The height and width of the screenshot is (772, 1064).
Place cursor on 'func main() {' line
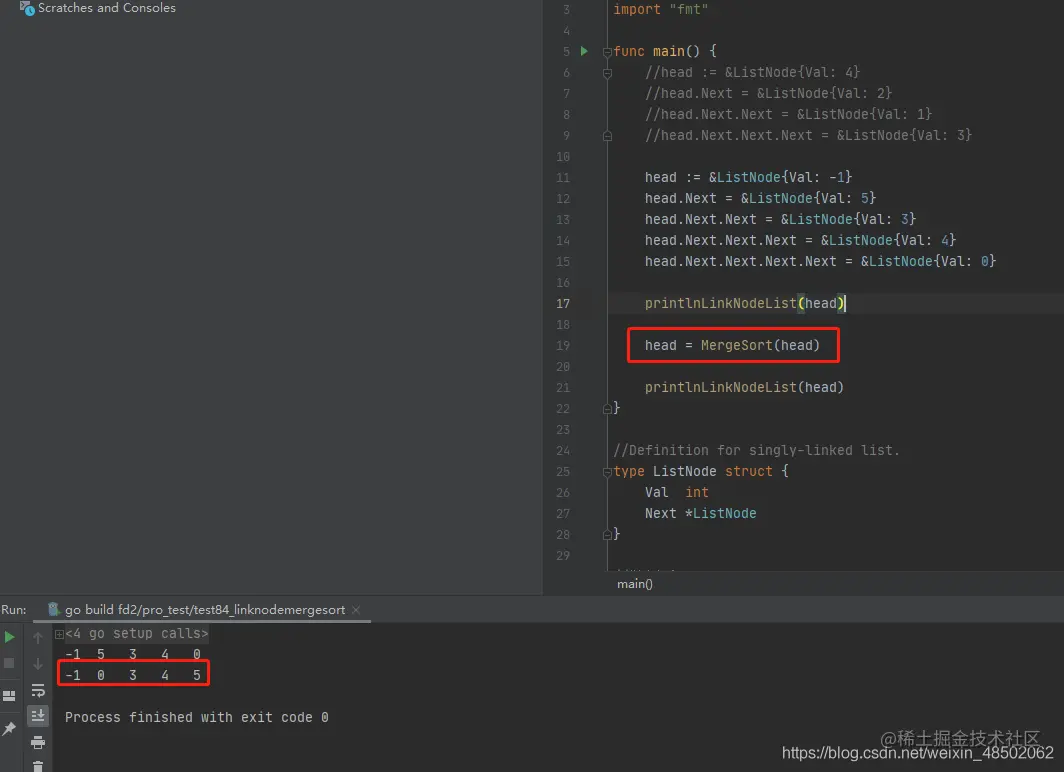pos(664,51)
